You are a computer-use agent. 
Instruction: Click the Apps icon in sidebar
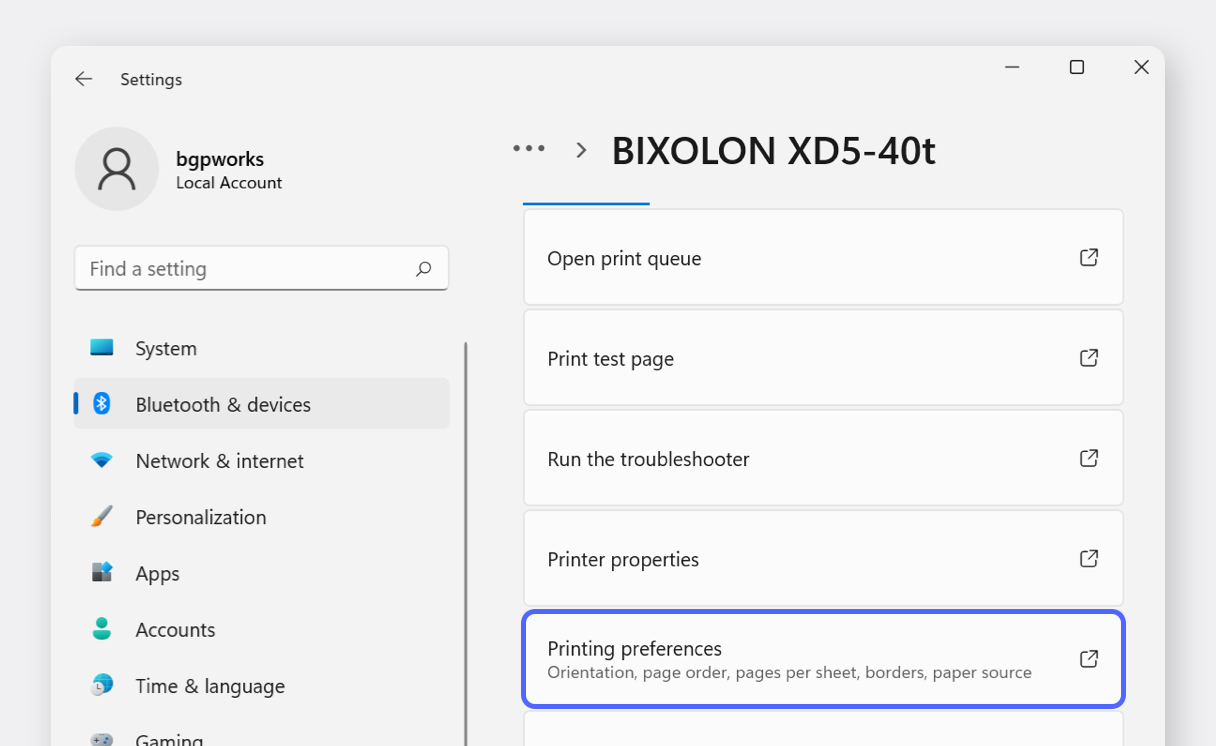[102, 573]
